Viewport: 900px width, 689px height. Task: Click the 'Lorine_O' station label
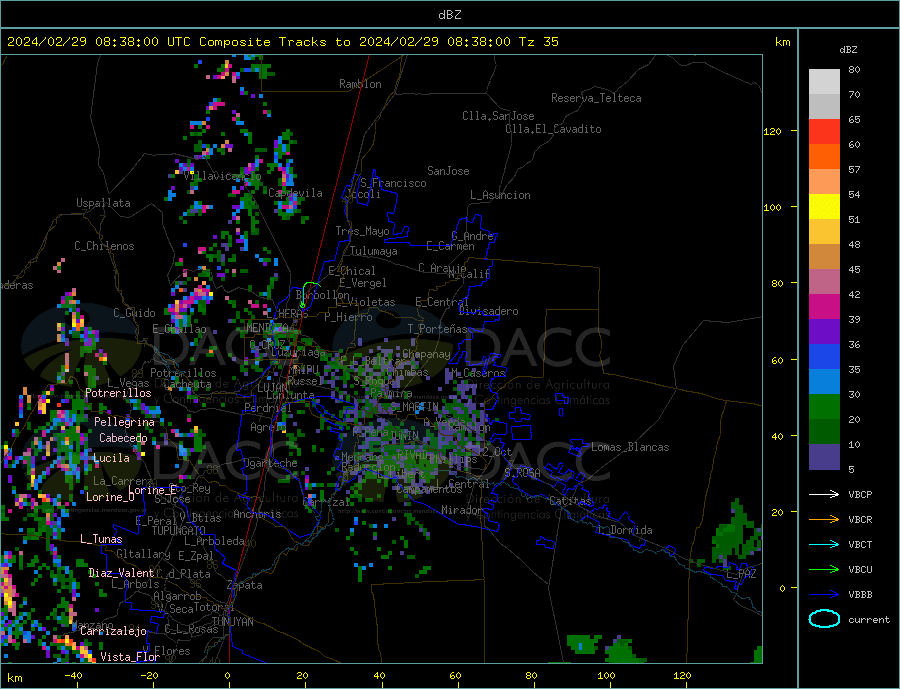click(110, 497)
